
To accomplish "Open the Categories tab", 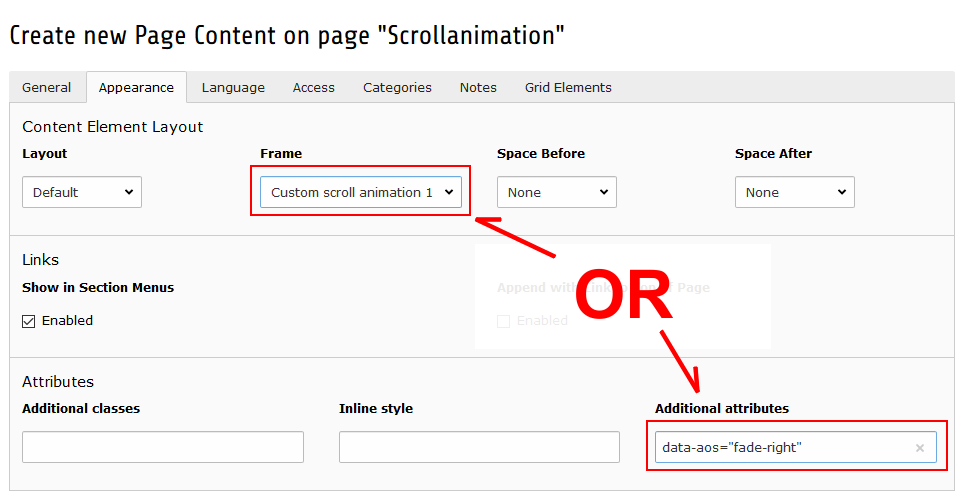I will click(x=397, y=88).
